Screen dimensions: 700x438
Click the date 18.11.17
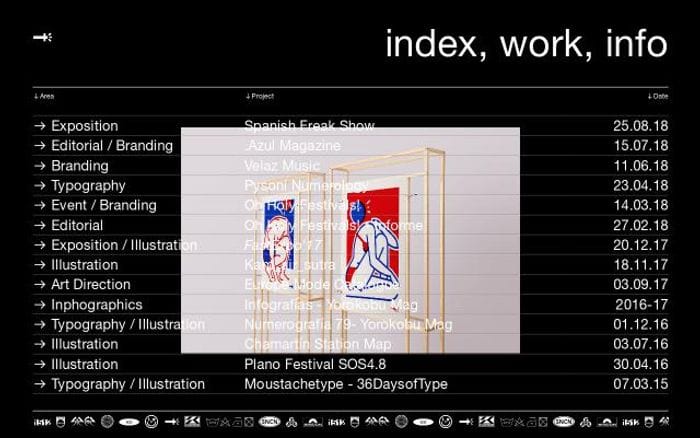641,265
